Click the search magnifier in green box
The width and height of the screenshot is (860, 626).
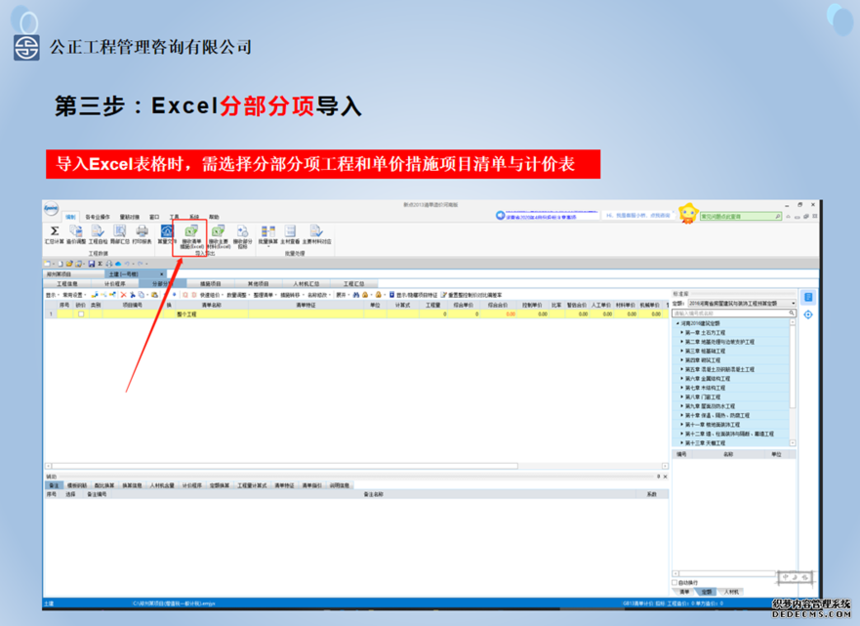click(778, 217)
